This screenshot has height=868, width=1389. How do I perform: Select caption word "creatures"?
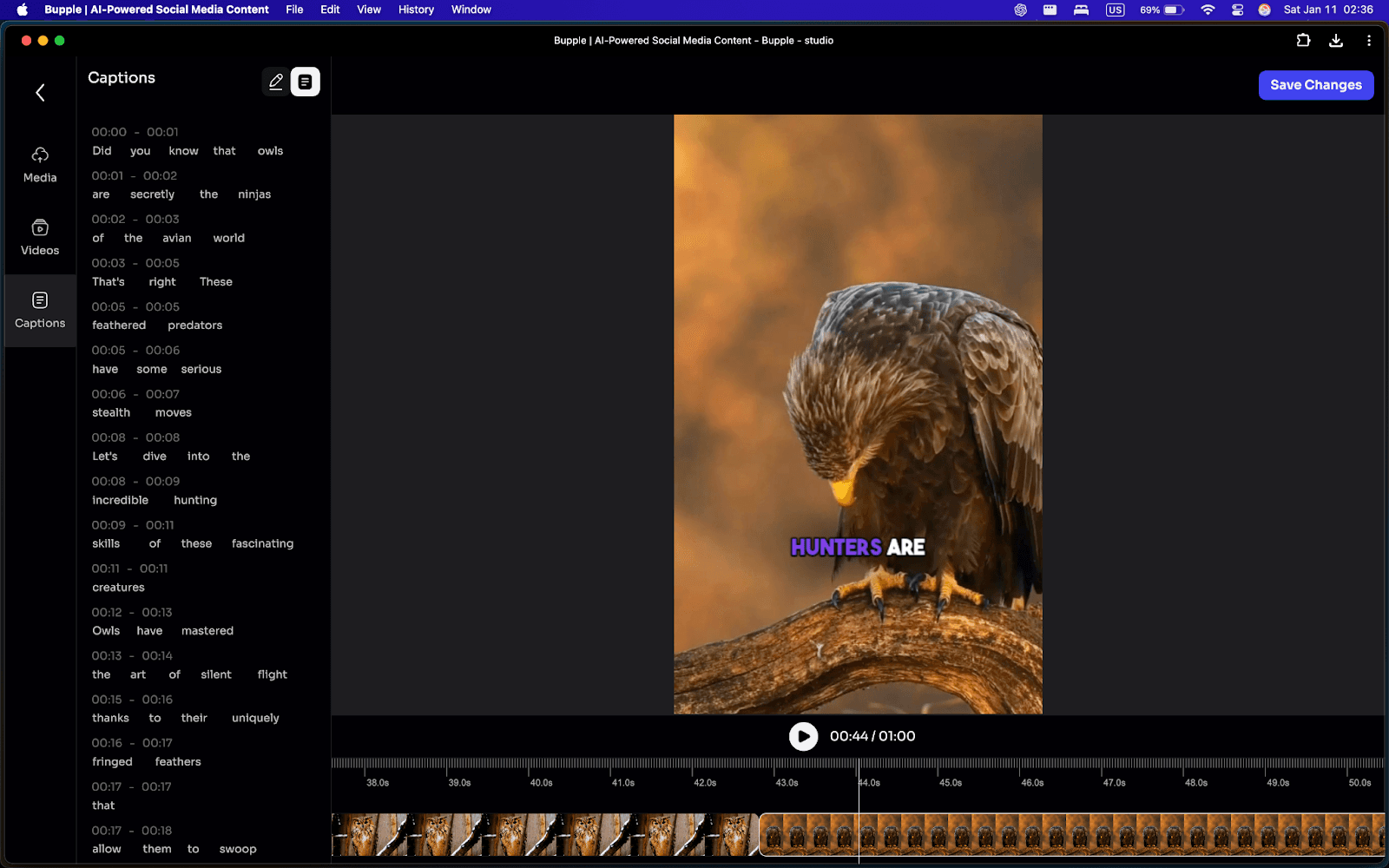coord(118,588)
